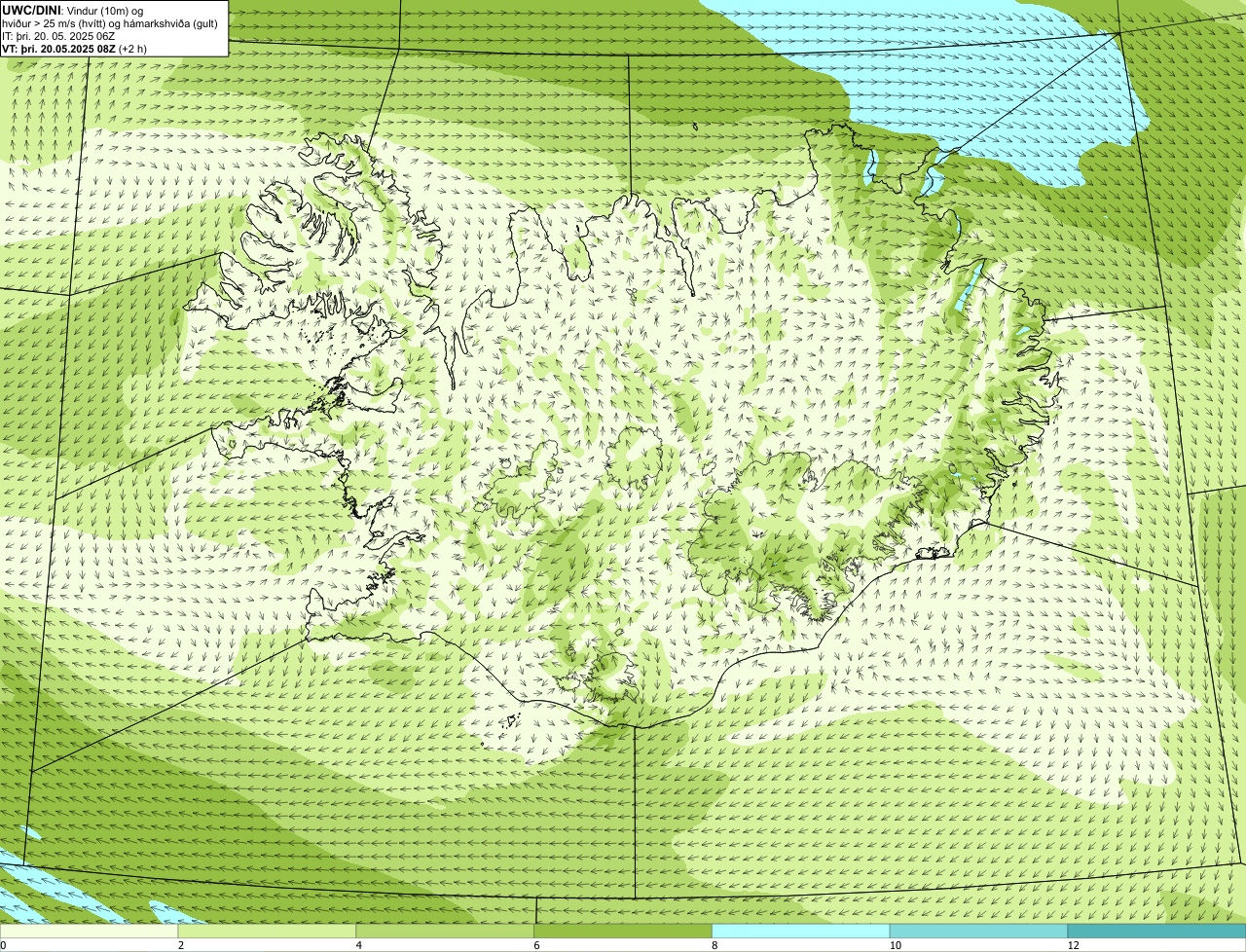Click the medium green 4–6 legend swatch
The width and height of the screenshot is (1246, 952).
(x=445, y=931)
